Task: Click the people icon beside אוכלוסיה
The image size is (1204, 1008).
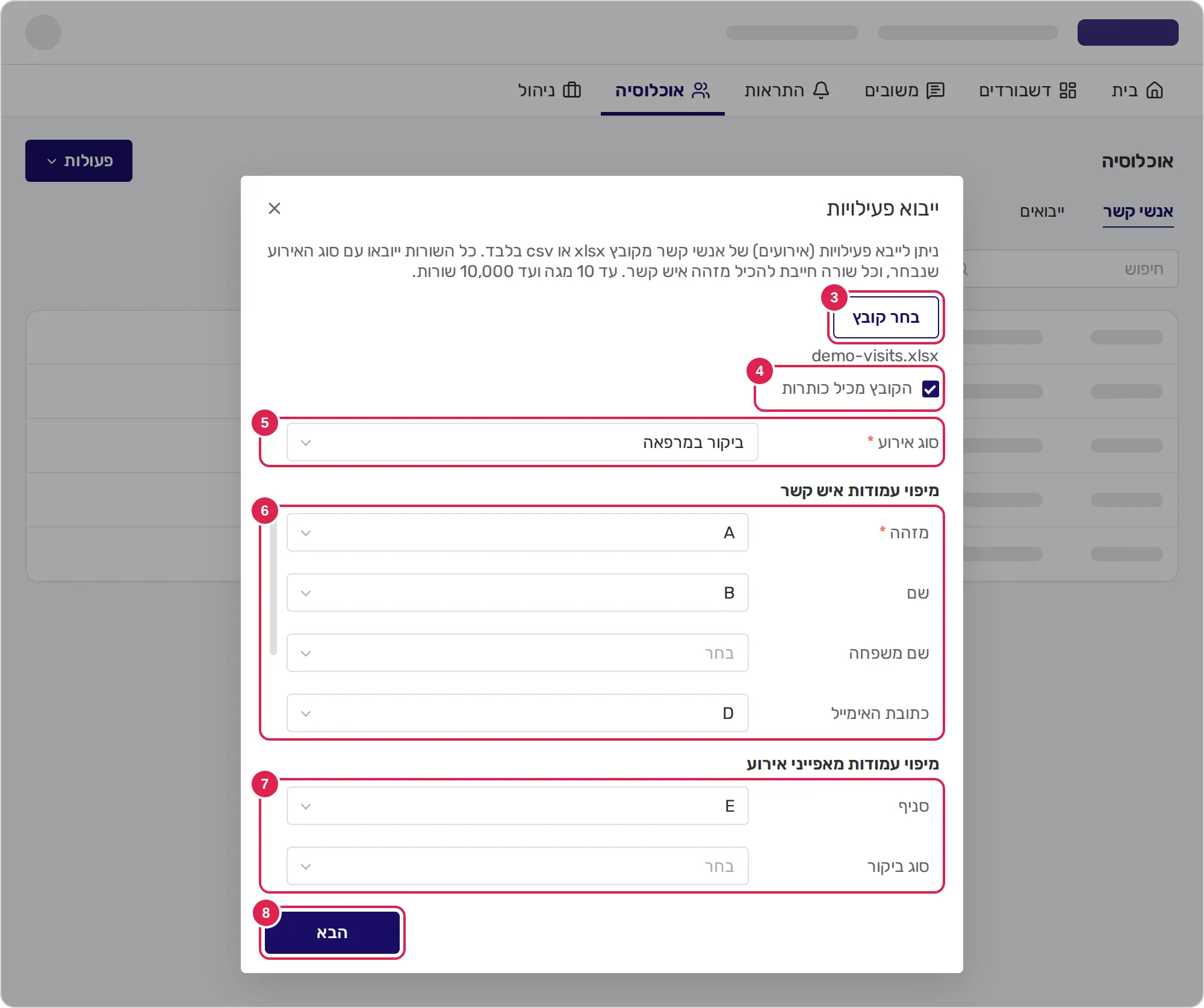Action: pos(701,90)
